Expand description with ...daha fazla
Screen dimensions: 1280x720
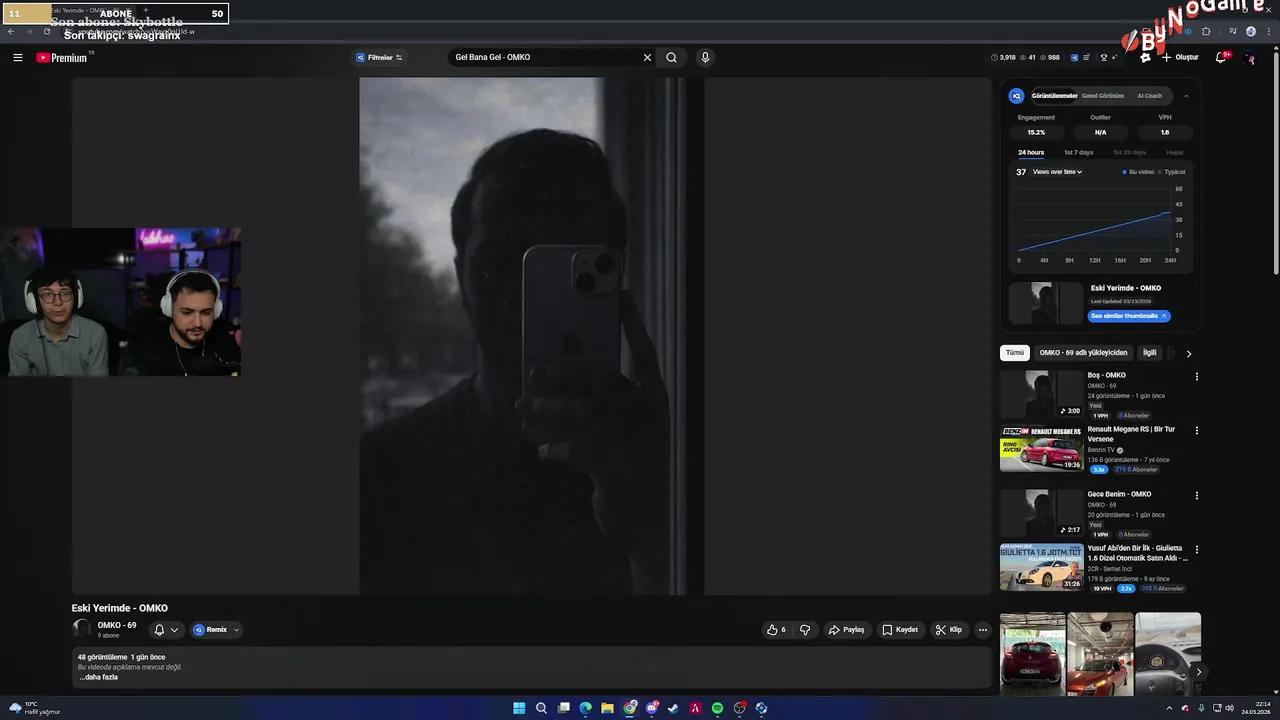[99, 677]
